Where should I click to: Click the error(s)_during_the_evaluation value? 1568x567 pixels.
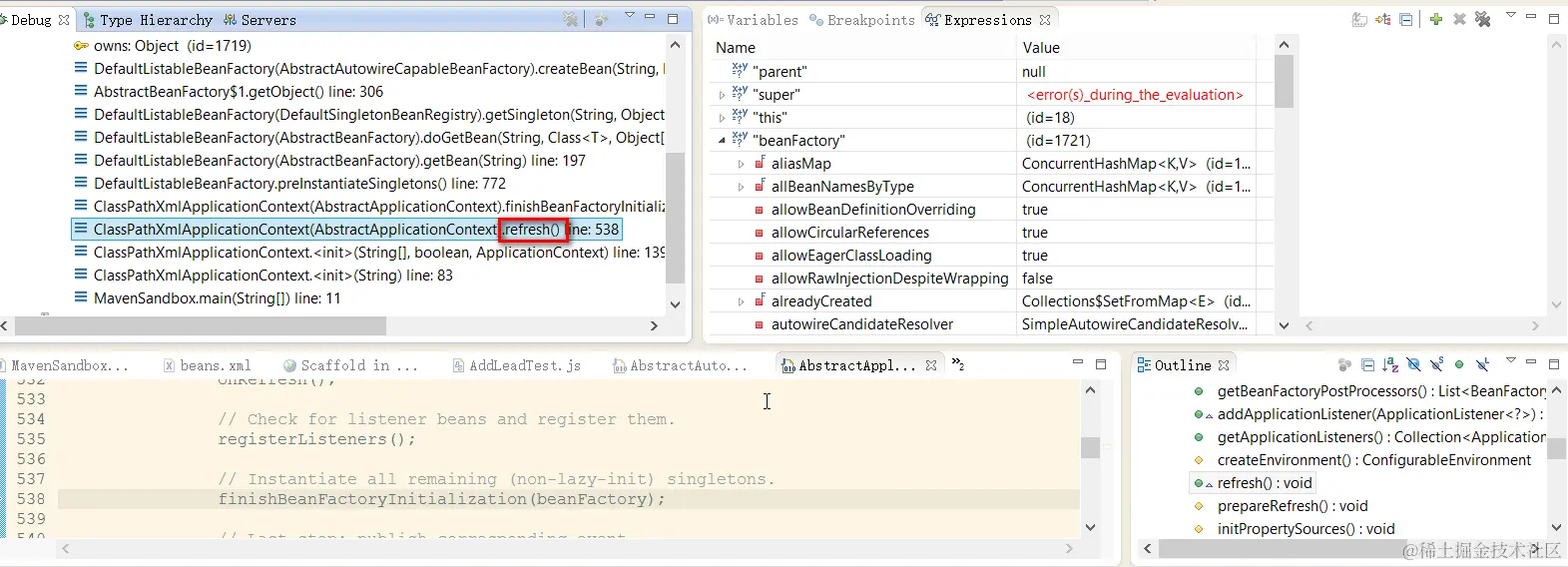[x=1135, y=95]
